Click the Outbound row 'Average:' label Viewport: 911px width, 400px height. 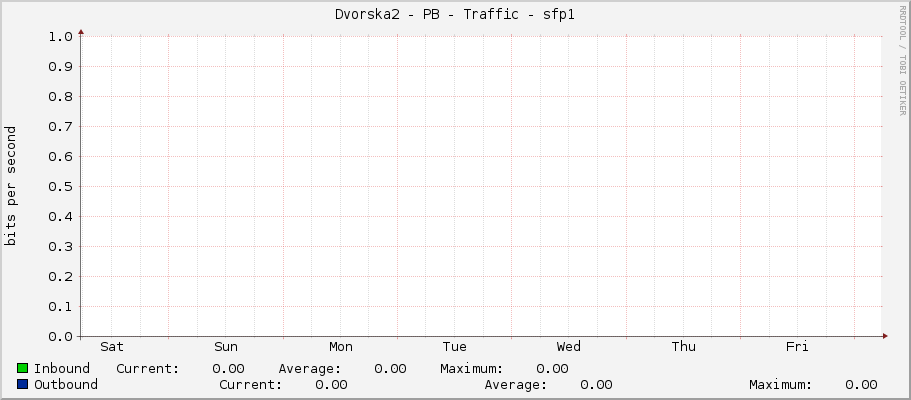(x=516, y=385)
